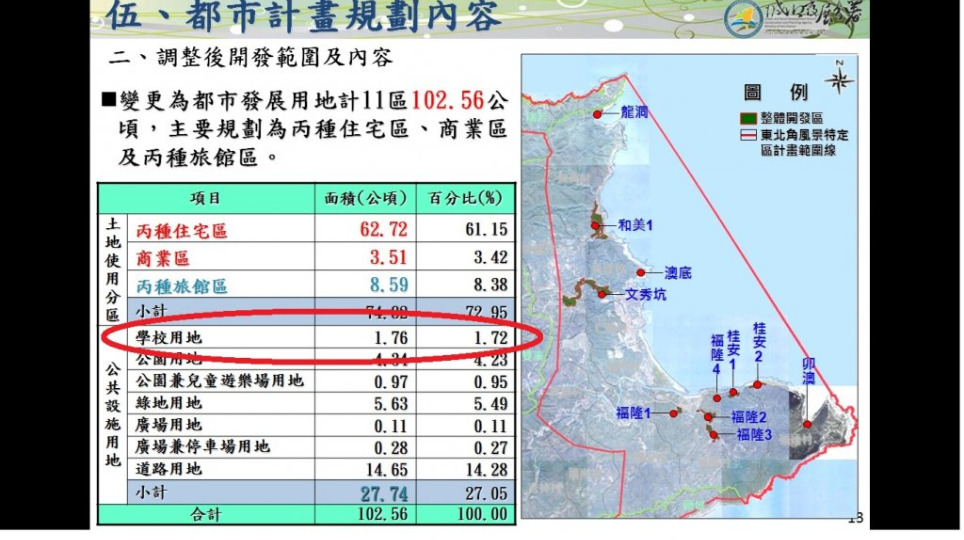Click the red line legend symbol

point(745,135)
